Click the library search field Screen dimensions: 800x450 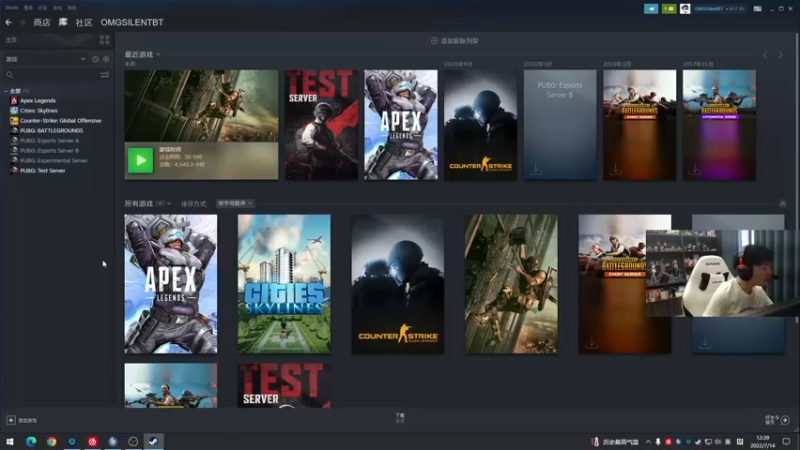click(51, 75)
